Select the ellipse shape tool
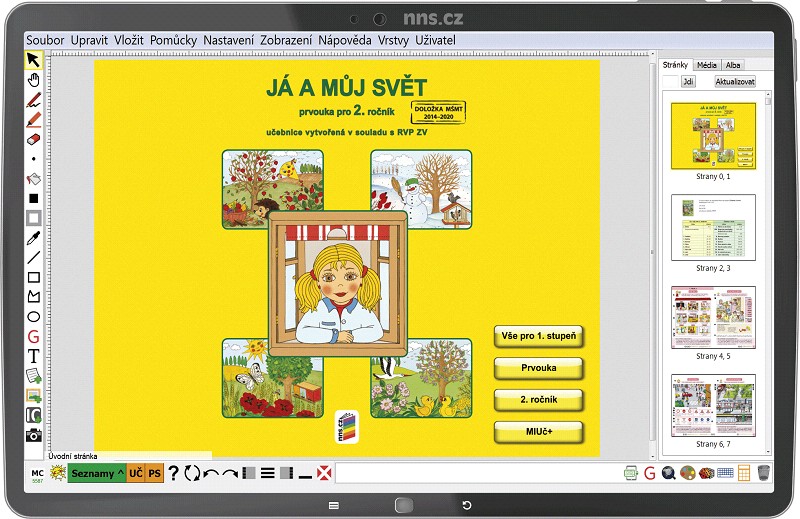 click(33, 317)
